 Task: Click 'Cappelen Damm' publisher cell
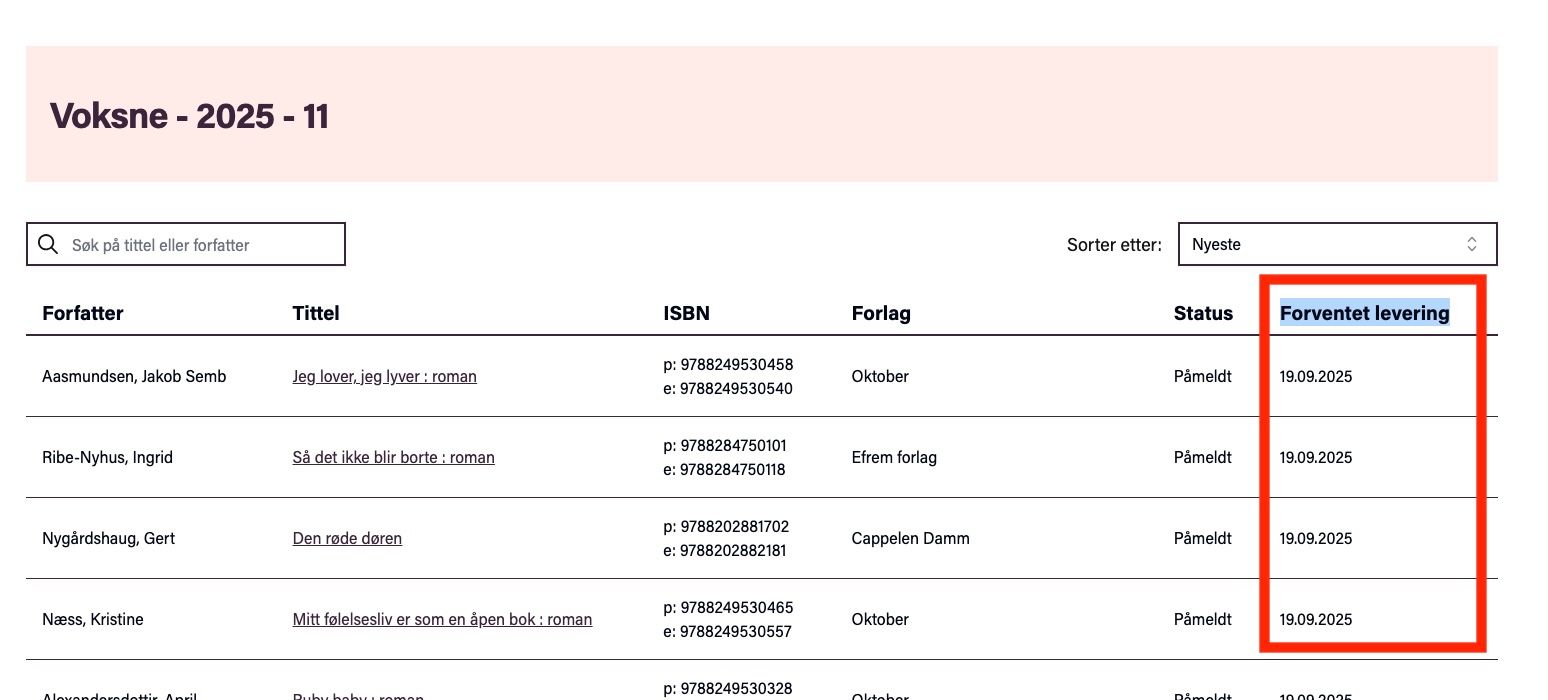point(910,539)
